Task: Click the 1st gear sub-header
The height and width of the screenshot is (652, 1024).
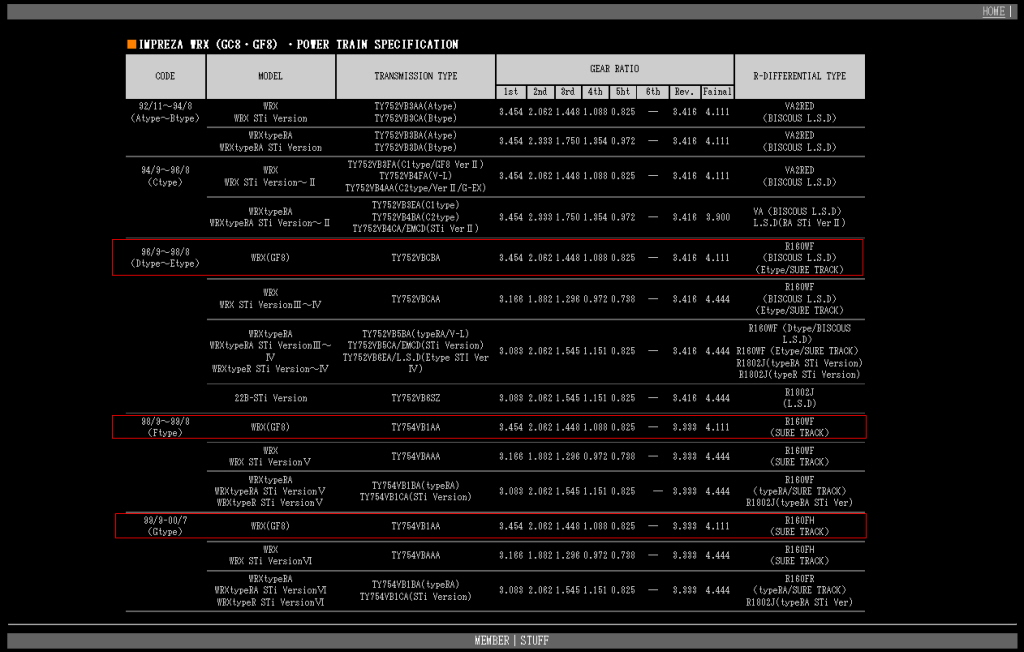Action: tap(511, 92)
